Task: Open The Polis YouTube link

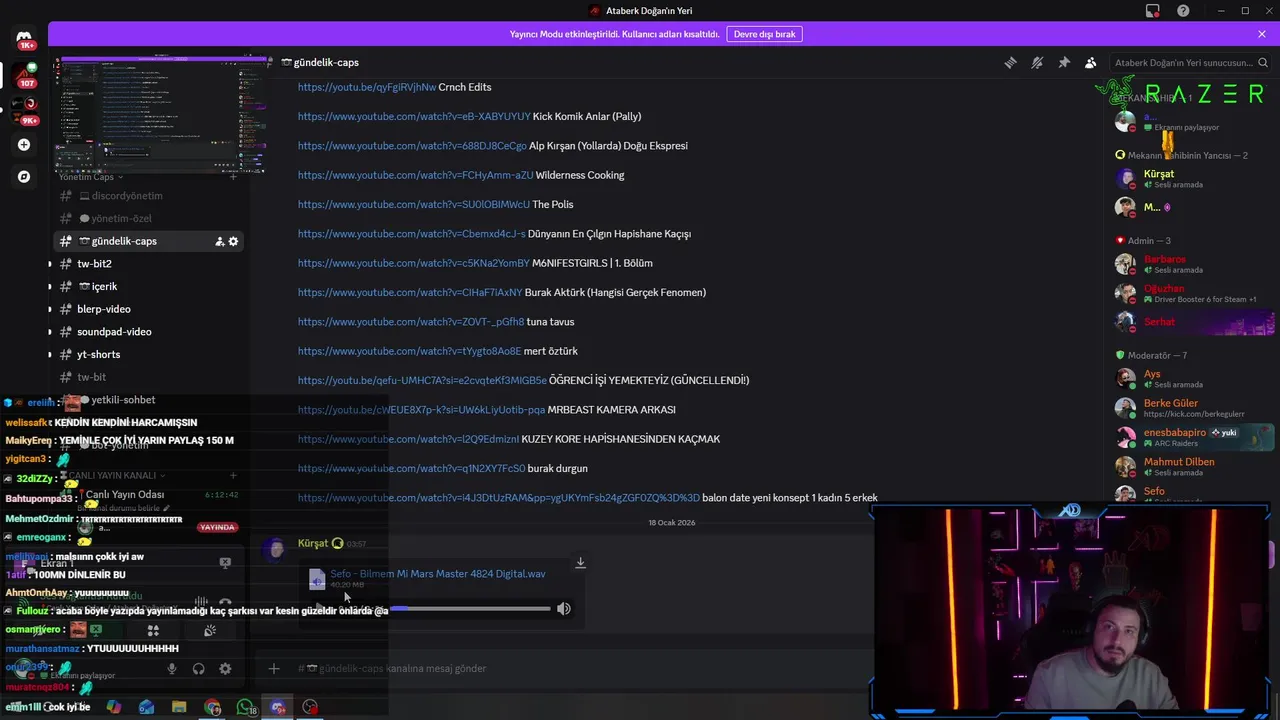Action: click(414, 204)
